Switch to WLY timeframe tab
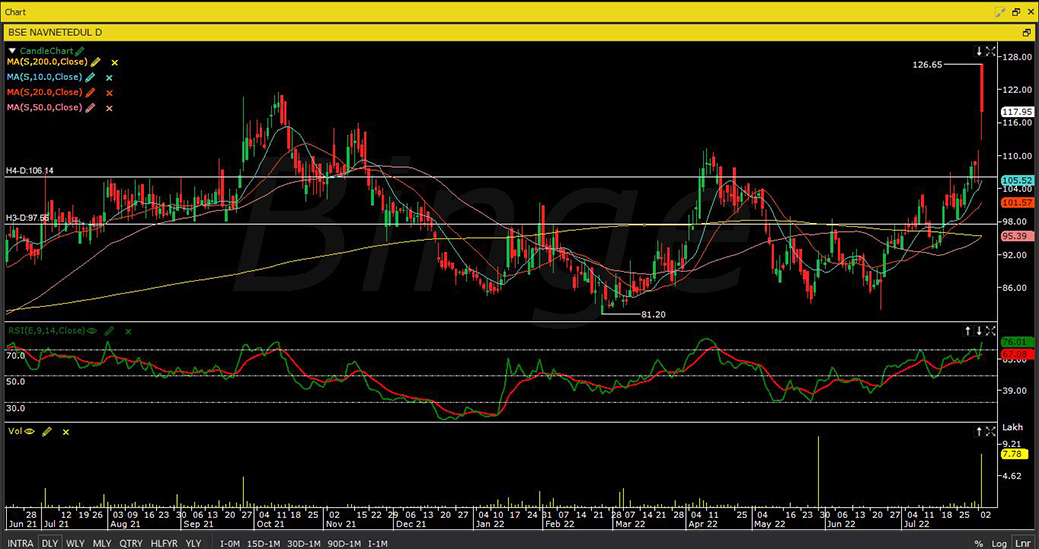This screenshot has width=1039, height=549. pyautogui.click(x=76, y=542)
